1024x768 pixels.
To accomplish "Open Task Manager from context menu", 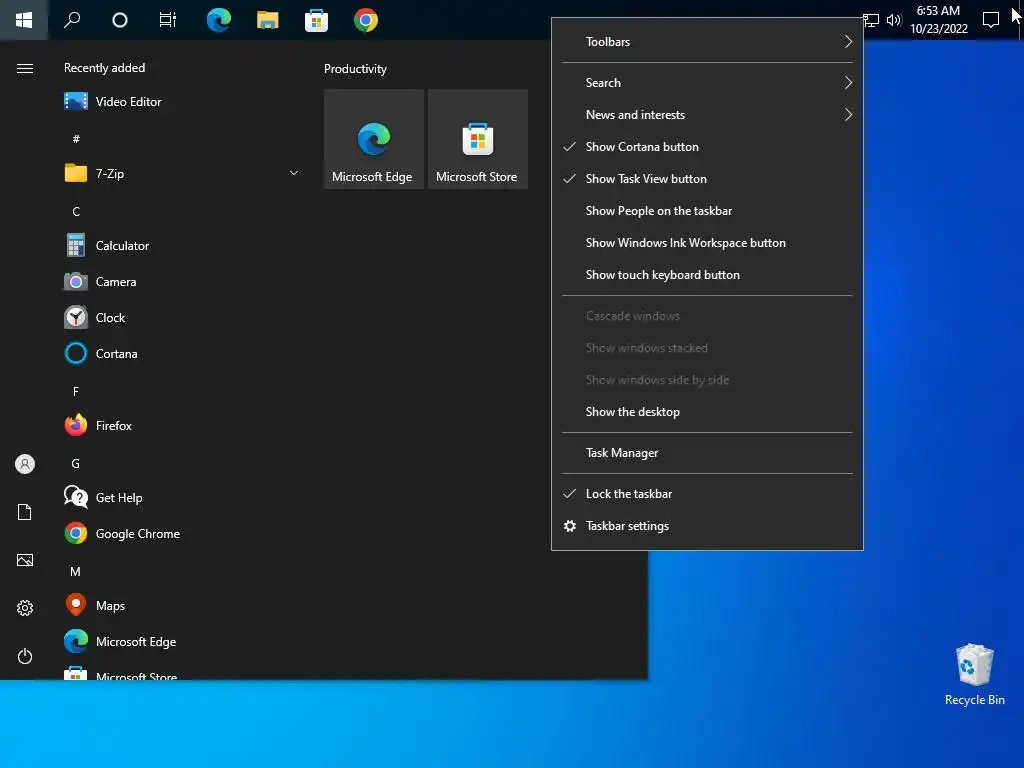I will click(707, 453).
